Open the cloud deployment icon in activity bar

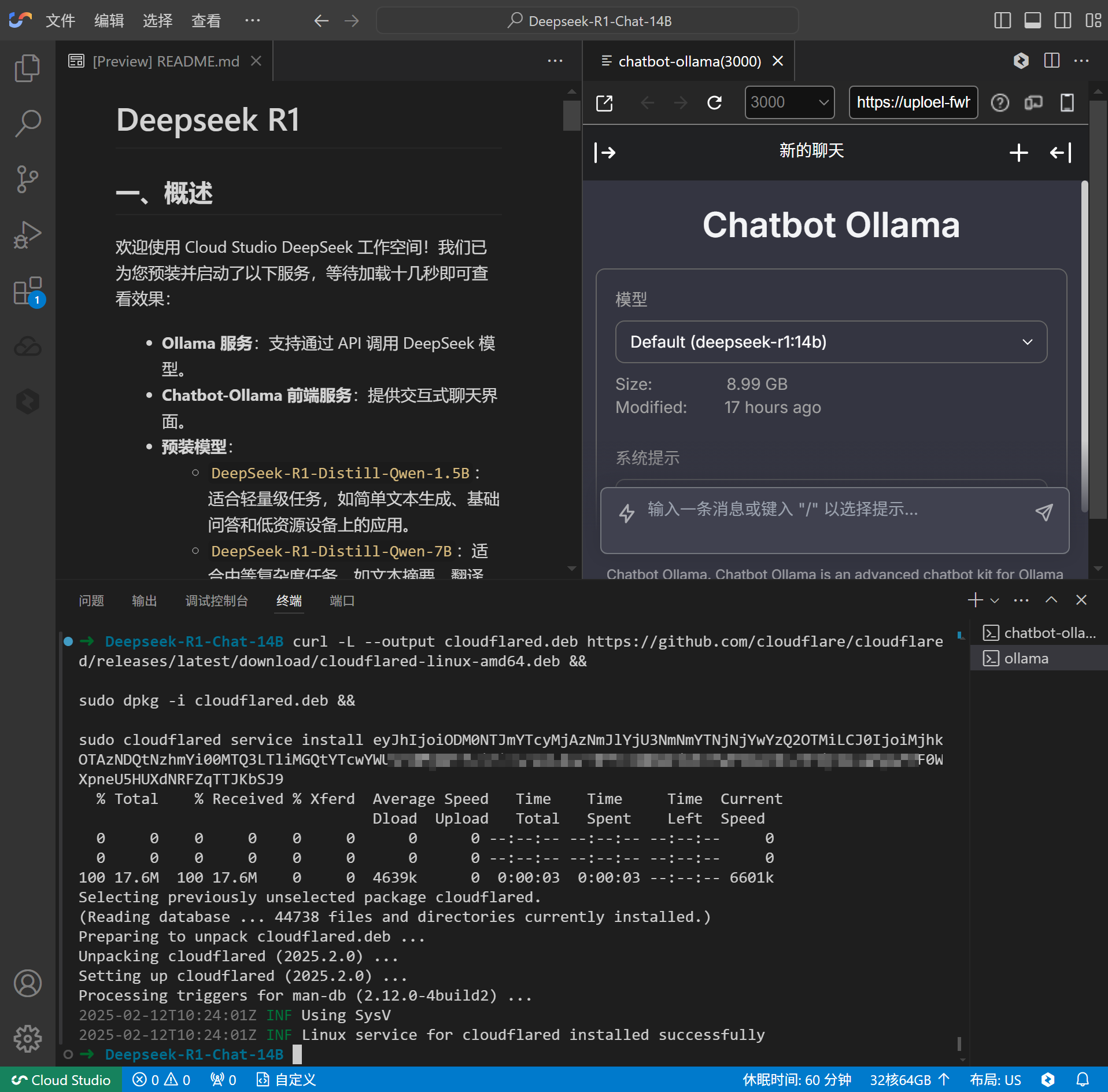(27, 346)
